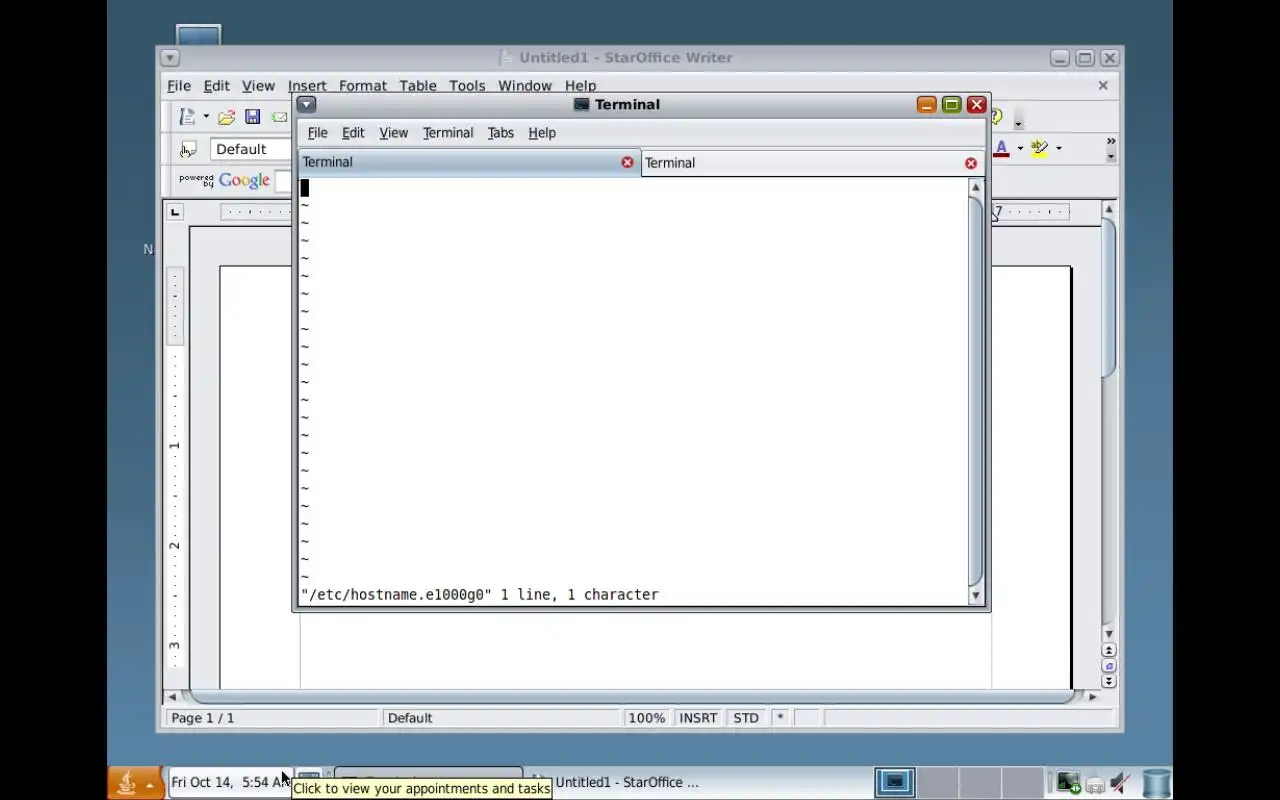The width and height of the screenshot is (1280, 800).
Task: Toggle STD selection mode in status bar
Action: click(x=746, y=718)
